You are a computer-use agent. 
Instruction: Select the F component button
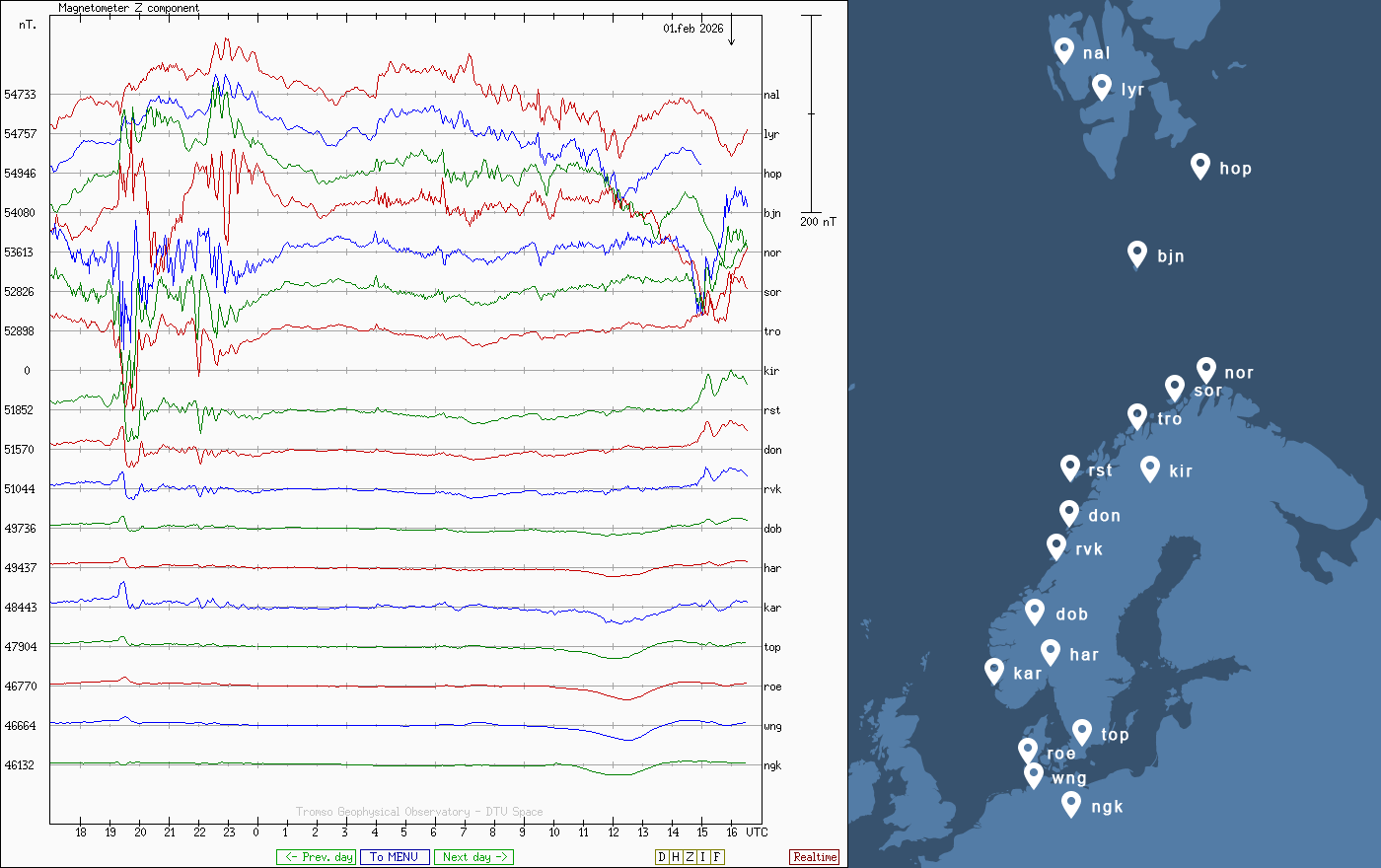717,857
